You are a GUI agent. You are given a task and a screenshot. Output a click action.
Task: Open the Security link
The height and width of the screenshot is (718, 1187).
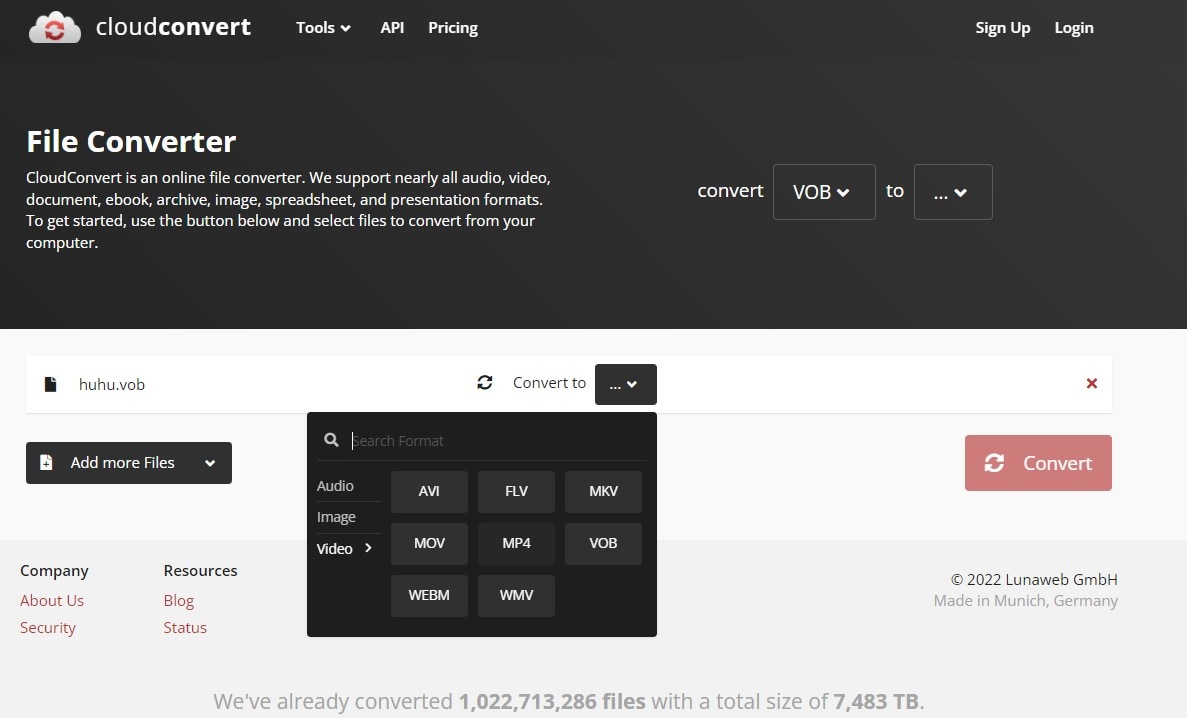[48, 628]
